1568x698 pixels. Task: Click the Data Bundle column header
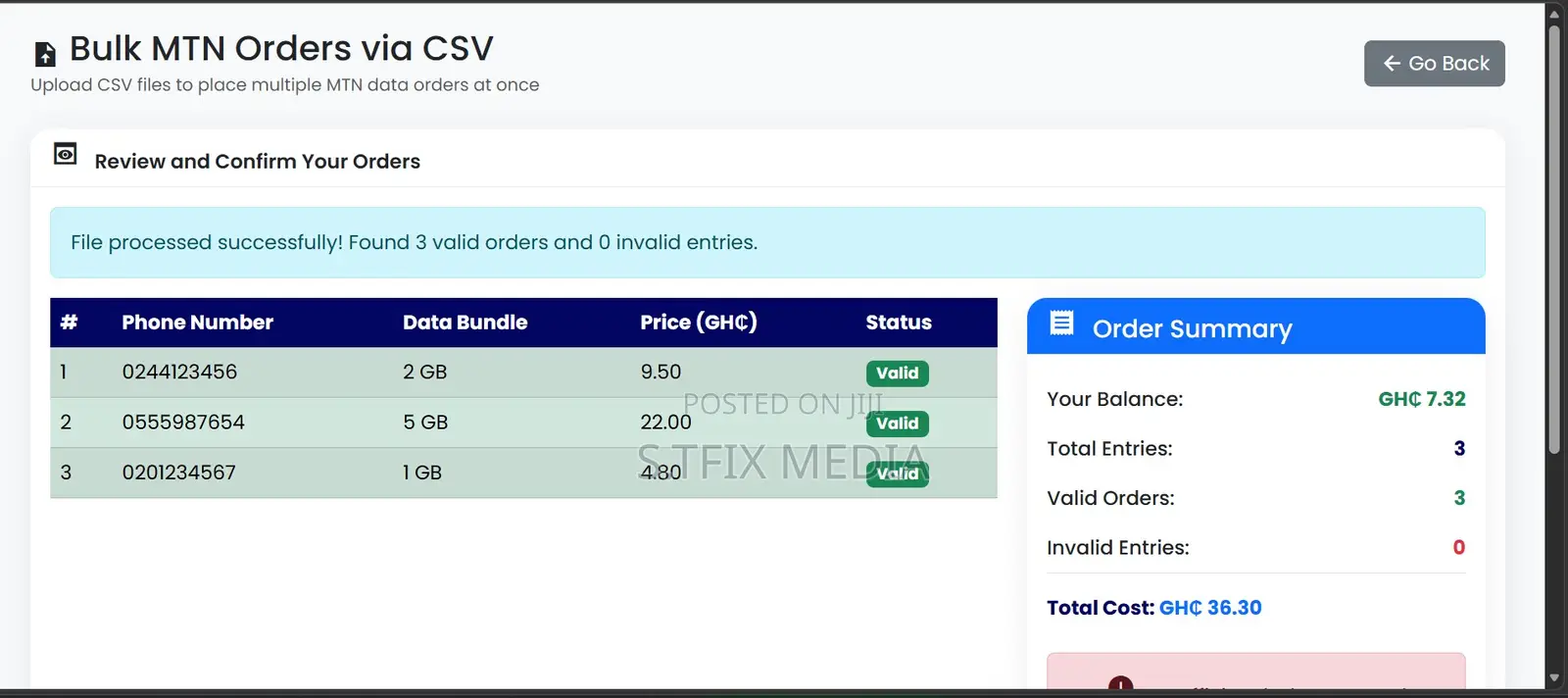click(x=465, y=323)
